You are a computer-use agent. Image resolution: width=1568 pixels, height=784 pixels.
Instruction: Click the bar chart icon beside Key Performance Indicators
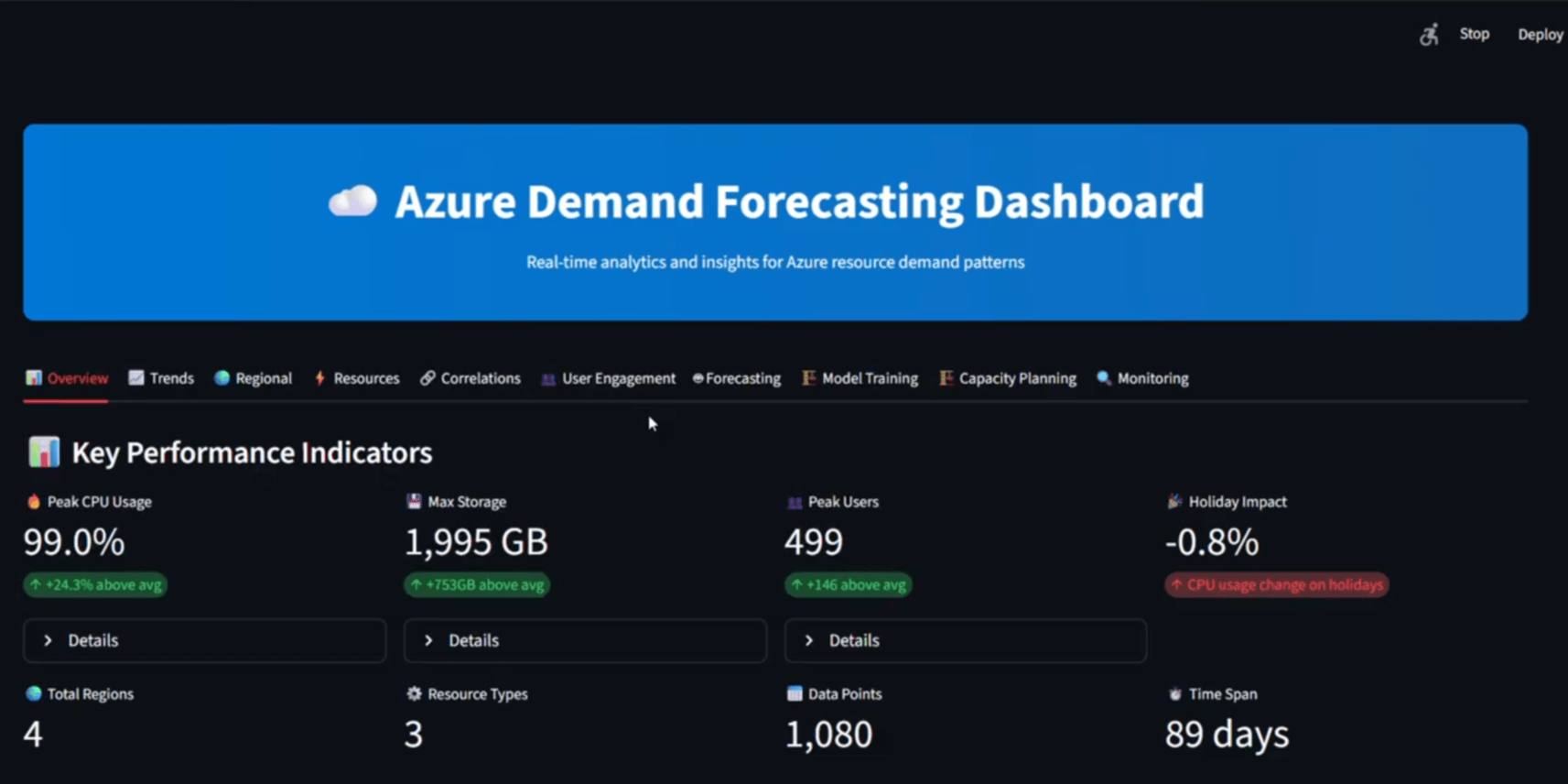tap(43, 452)
